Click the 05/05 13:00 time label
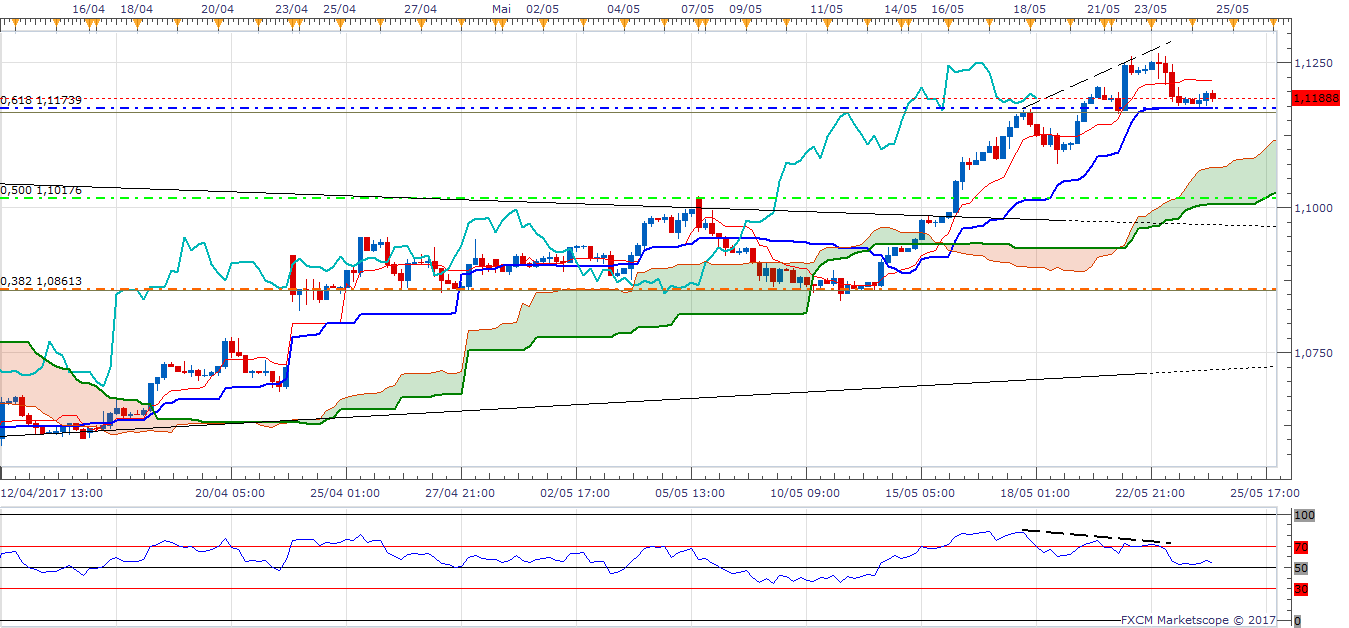Image resolution: width=1349 pixels, height=628 pixels. 688,493
